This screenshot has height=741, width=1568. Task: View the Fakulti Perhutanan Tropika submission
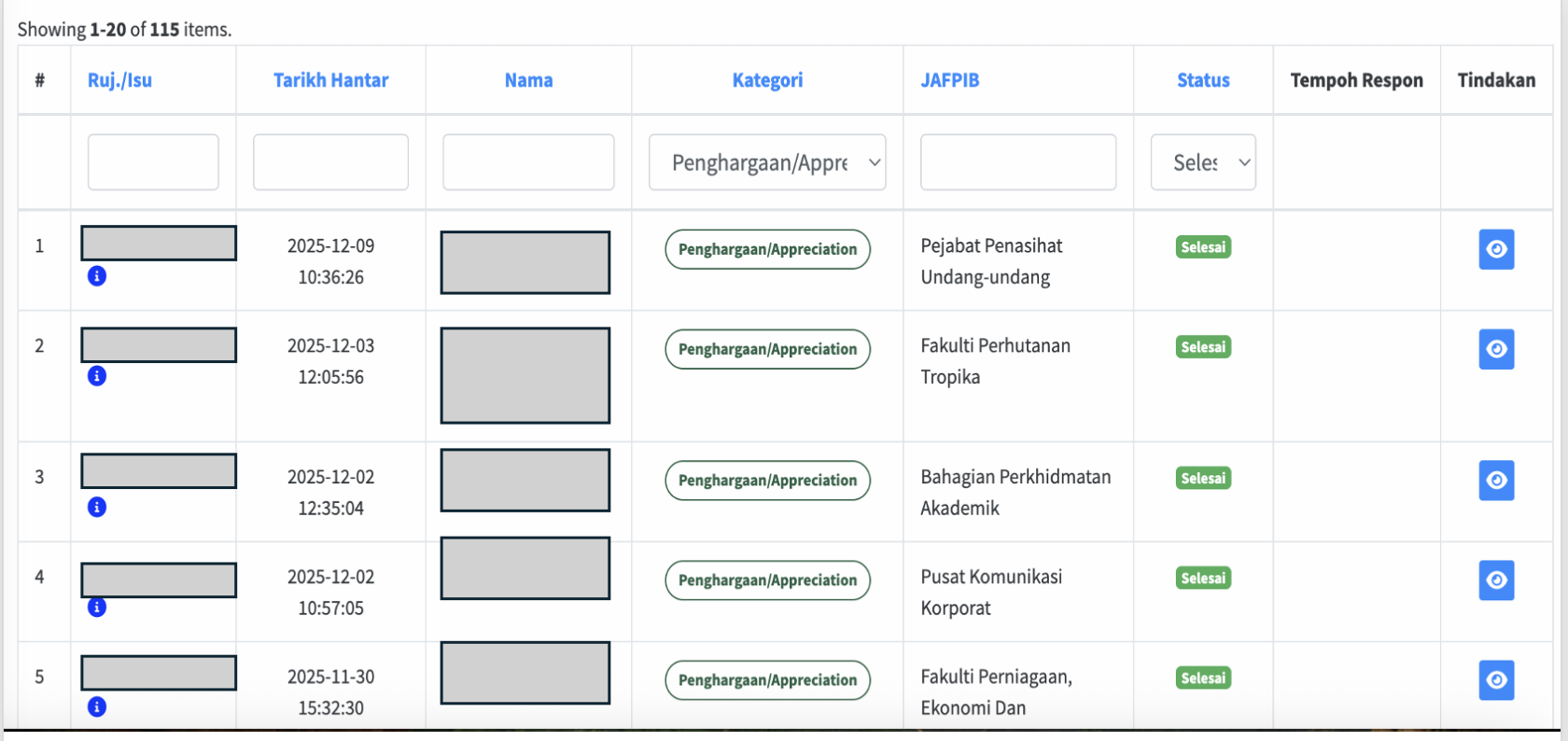1496,349
